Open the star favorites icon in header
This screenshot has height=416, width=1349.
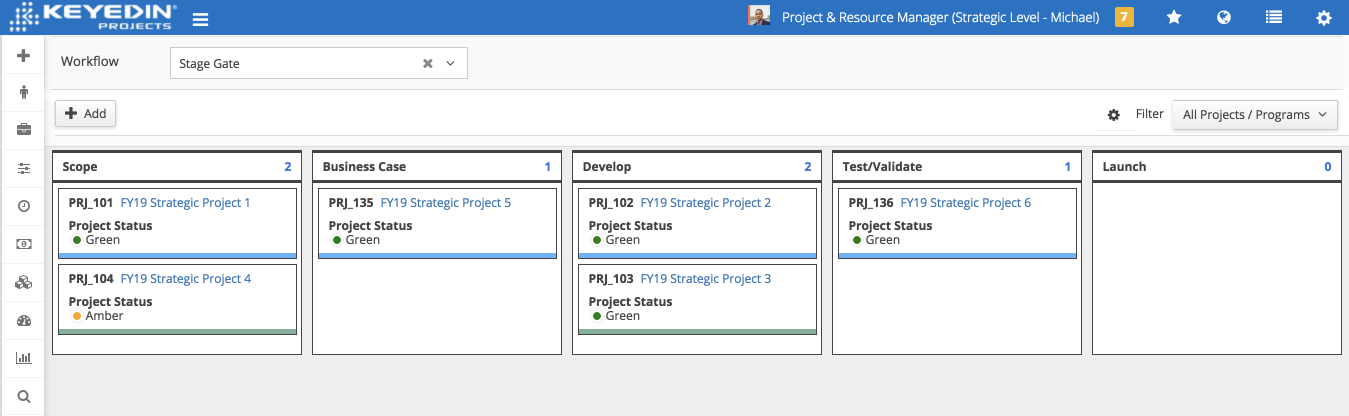pyautogui.click(x=1174, y=17)
